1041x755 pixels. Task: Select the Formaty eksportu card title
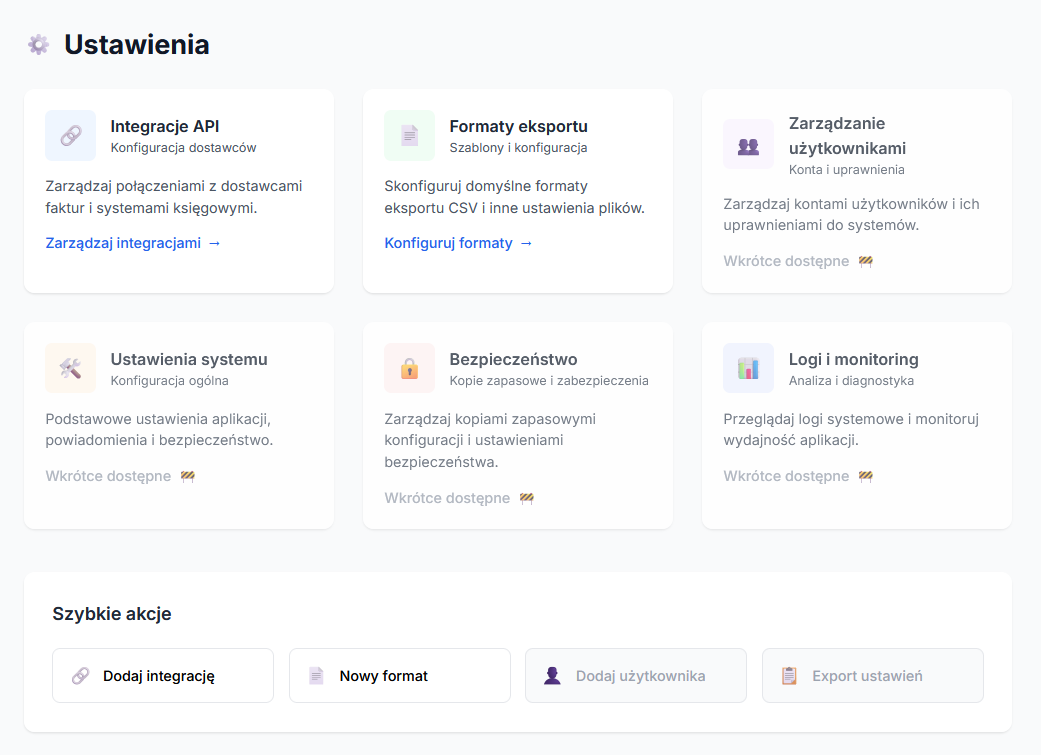tap(518, 127)
